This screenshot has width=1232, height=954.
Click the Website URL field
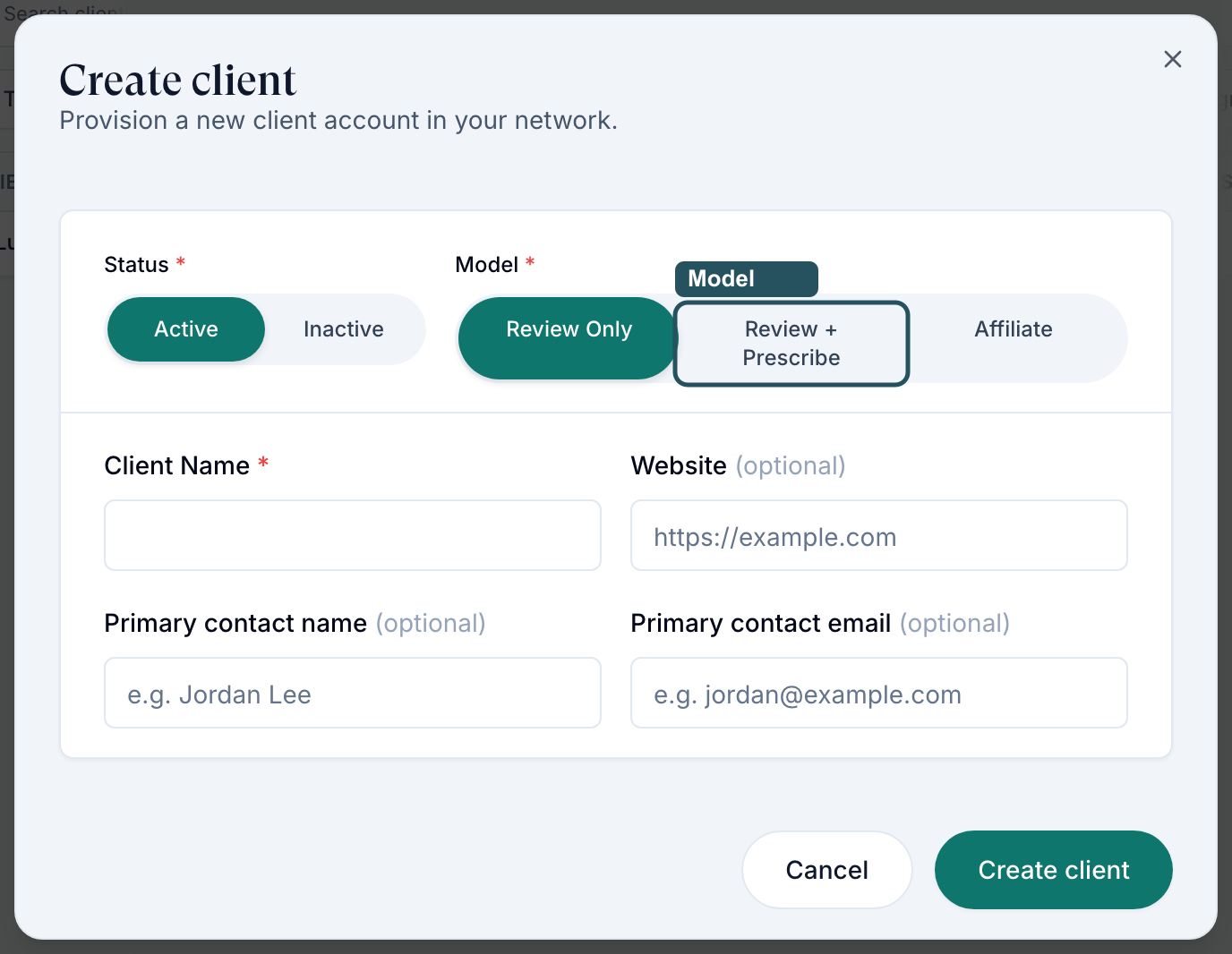pyautogui.click(x=879, y=535)
